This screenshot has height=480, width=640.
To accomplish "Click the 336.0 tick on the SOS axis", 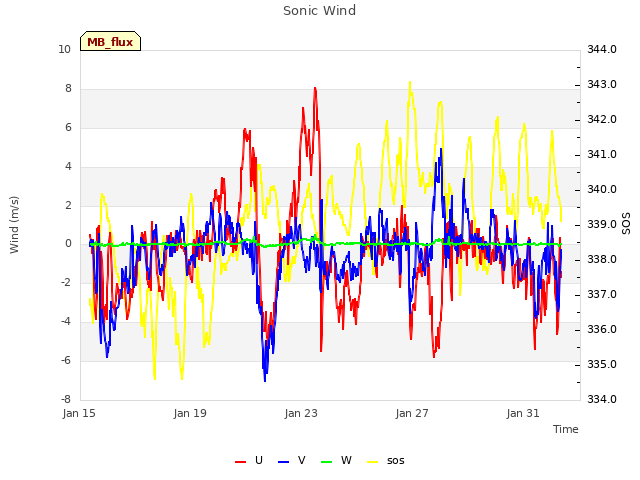I will (x=602, y=329).
